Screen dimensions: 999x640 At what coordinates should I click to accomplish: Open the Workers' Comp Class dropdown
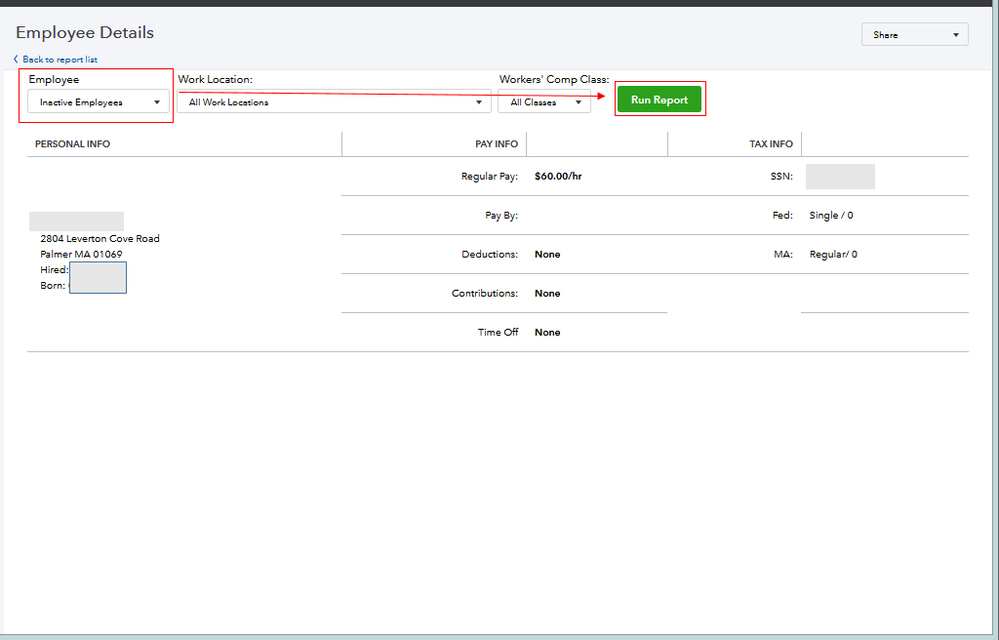[544, 102]
